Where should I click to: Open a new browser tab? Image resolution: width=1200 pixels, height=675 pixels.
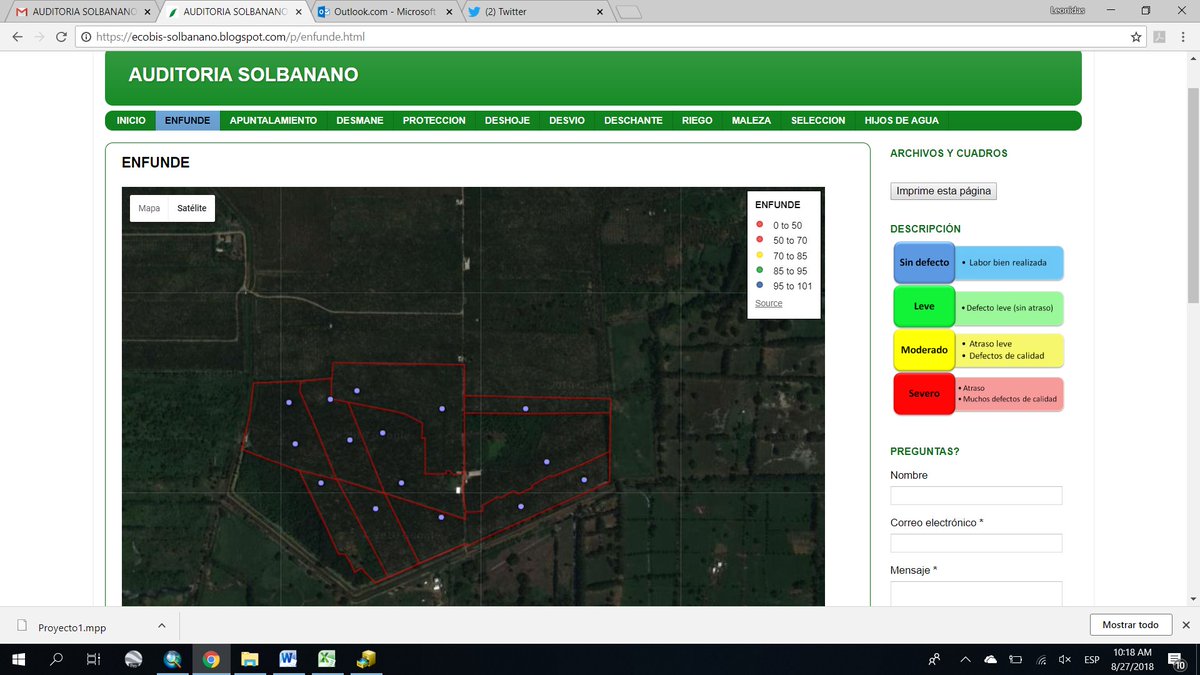coord(629,12)
